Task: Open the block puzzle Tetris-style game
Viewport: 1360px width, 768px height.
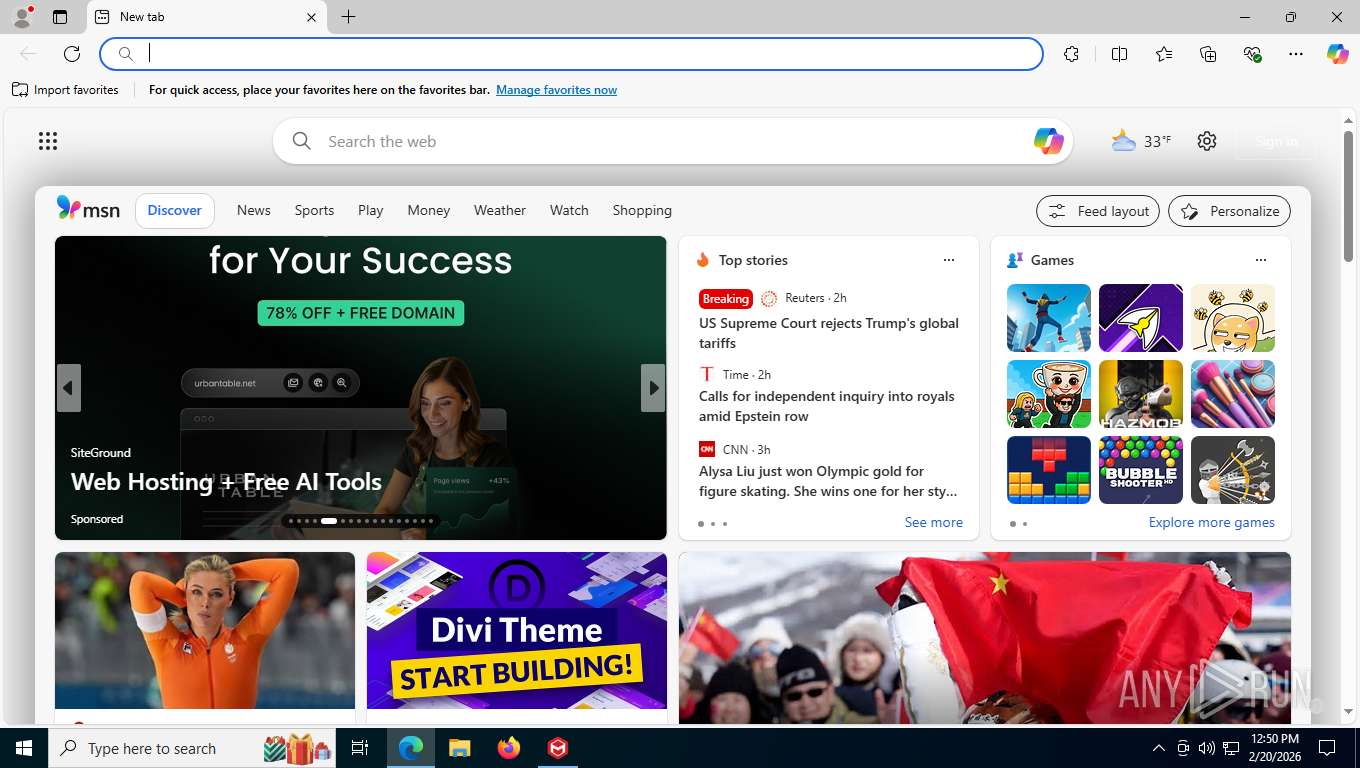Action: click(x=1049, y=470)
